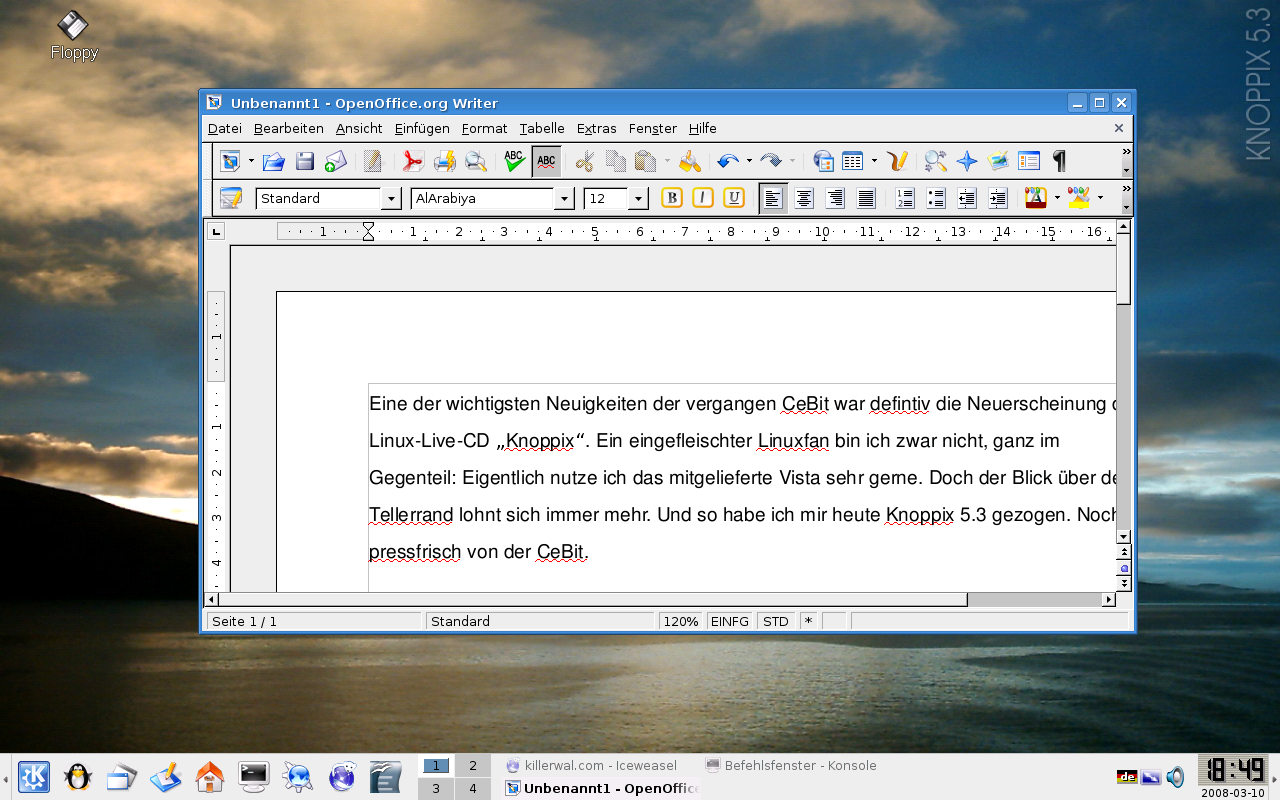The width and height of the screenshot is (1280, 800).
Task: Align the paragraph right
Action: (835, 198)
